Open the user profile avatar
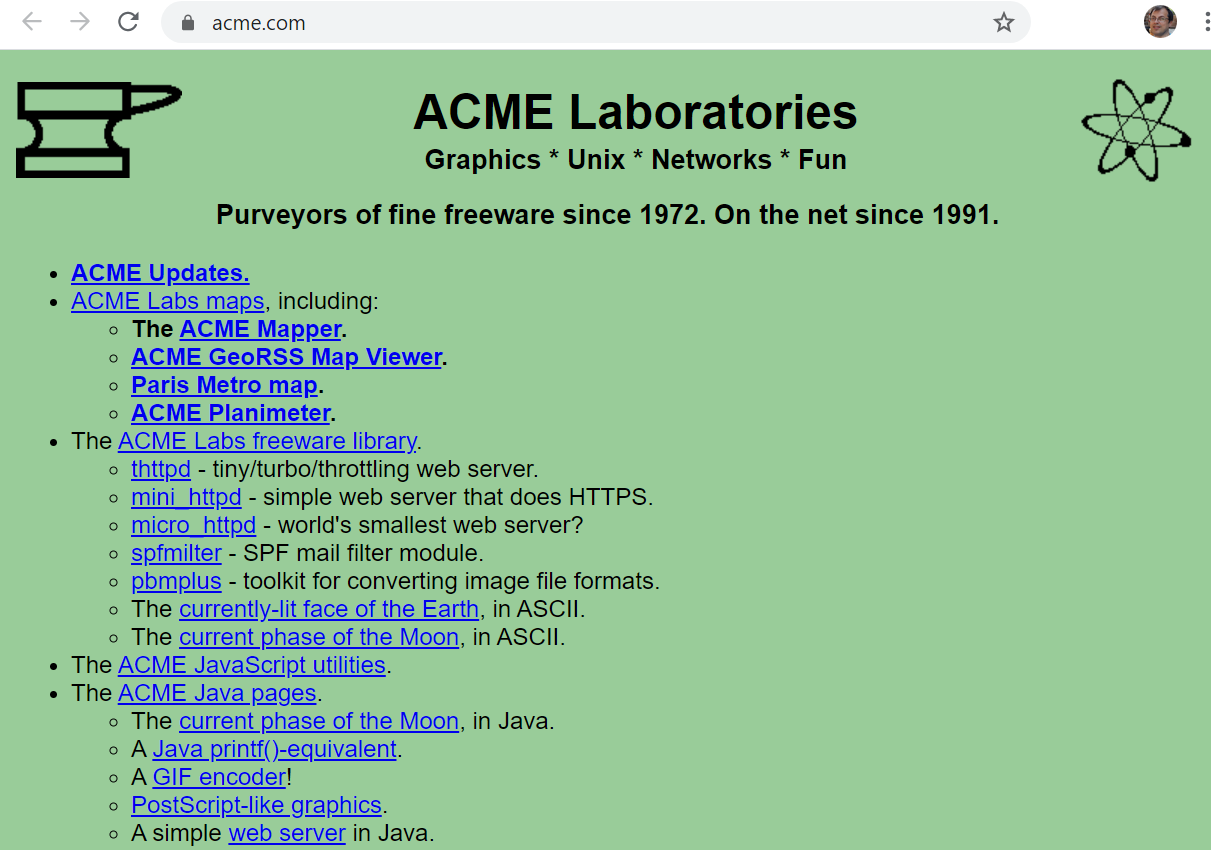Image resolution: width=1211 pixels, height=850 pixels. click(x=1160, y=22)
